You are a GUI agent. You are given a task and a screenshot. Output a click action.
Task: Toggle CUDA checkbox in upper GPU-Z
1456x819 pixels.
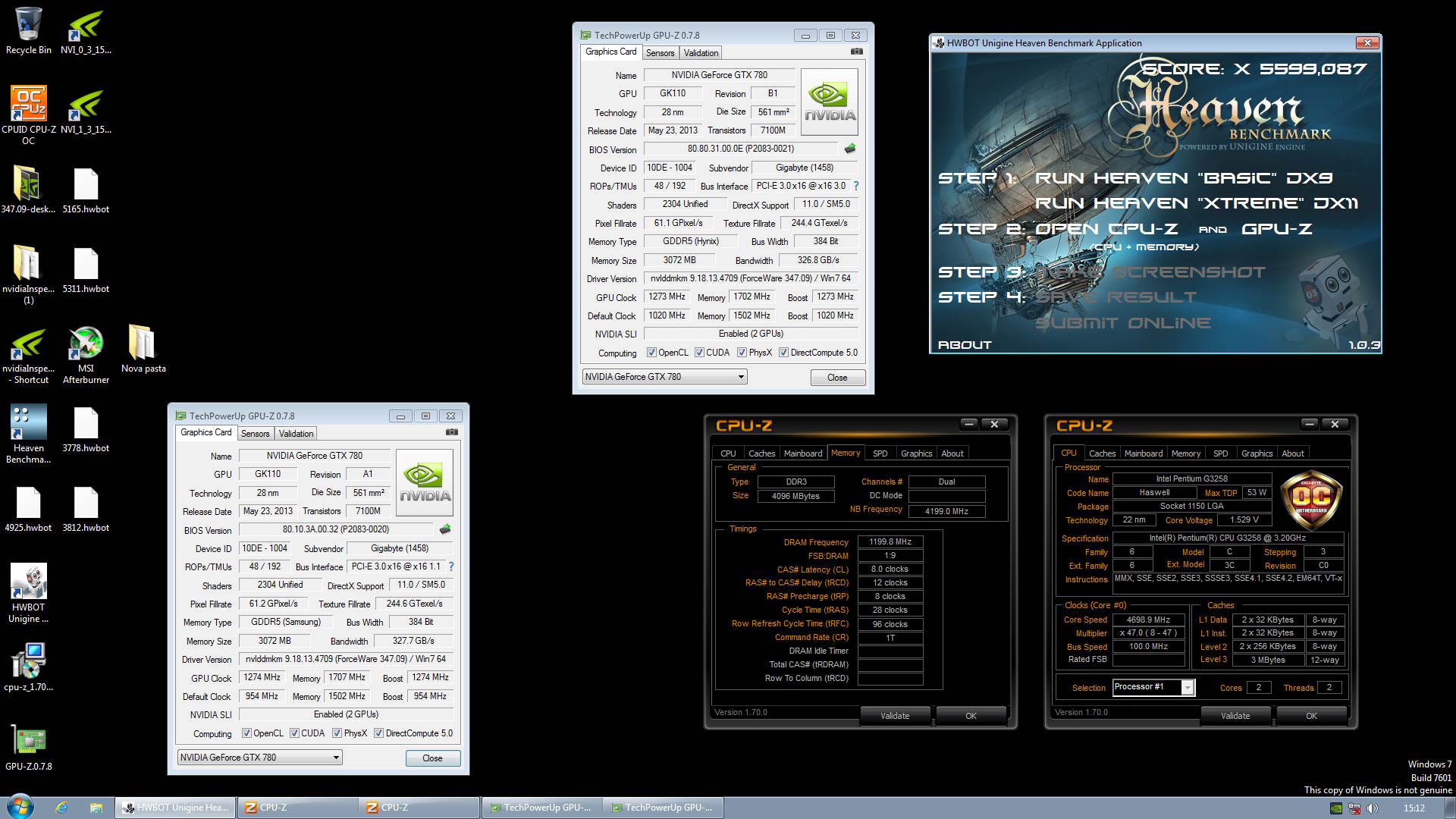click(699, 353)
